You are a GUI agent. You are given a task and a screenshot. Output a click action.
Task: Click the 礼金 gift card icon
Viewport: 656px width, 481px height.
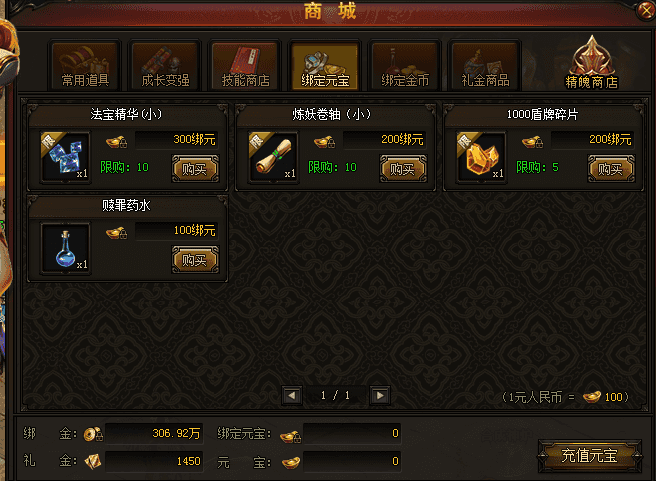[x=93, y=461]
